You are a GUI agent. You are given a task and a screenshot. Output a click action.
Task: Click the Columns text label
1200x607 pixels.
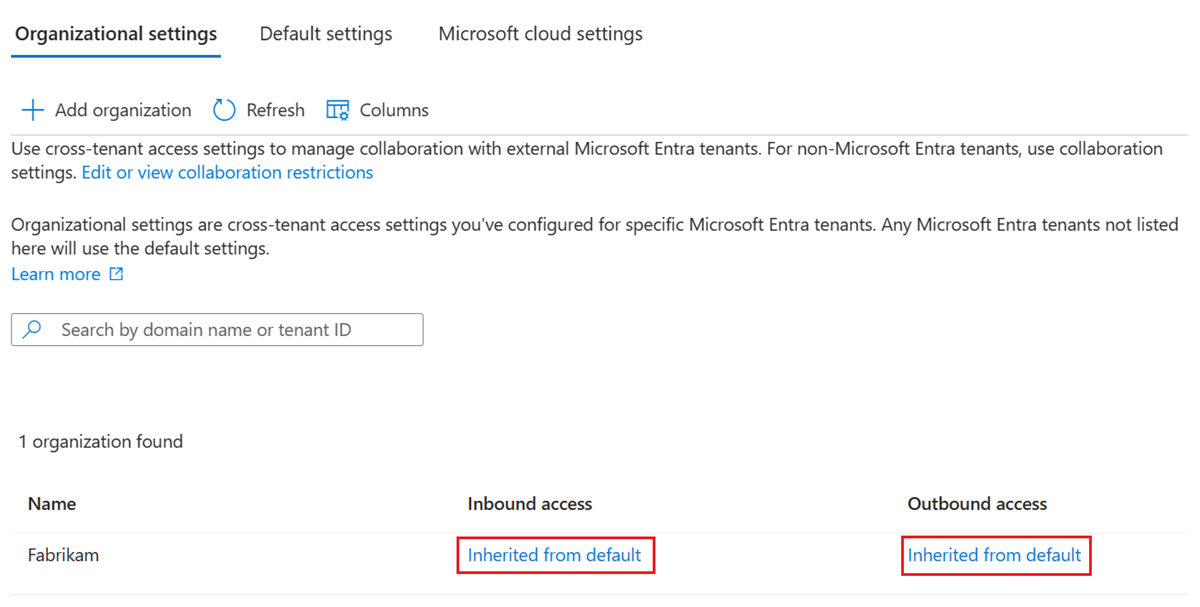click(394, 110)
